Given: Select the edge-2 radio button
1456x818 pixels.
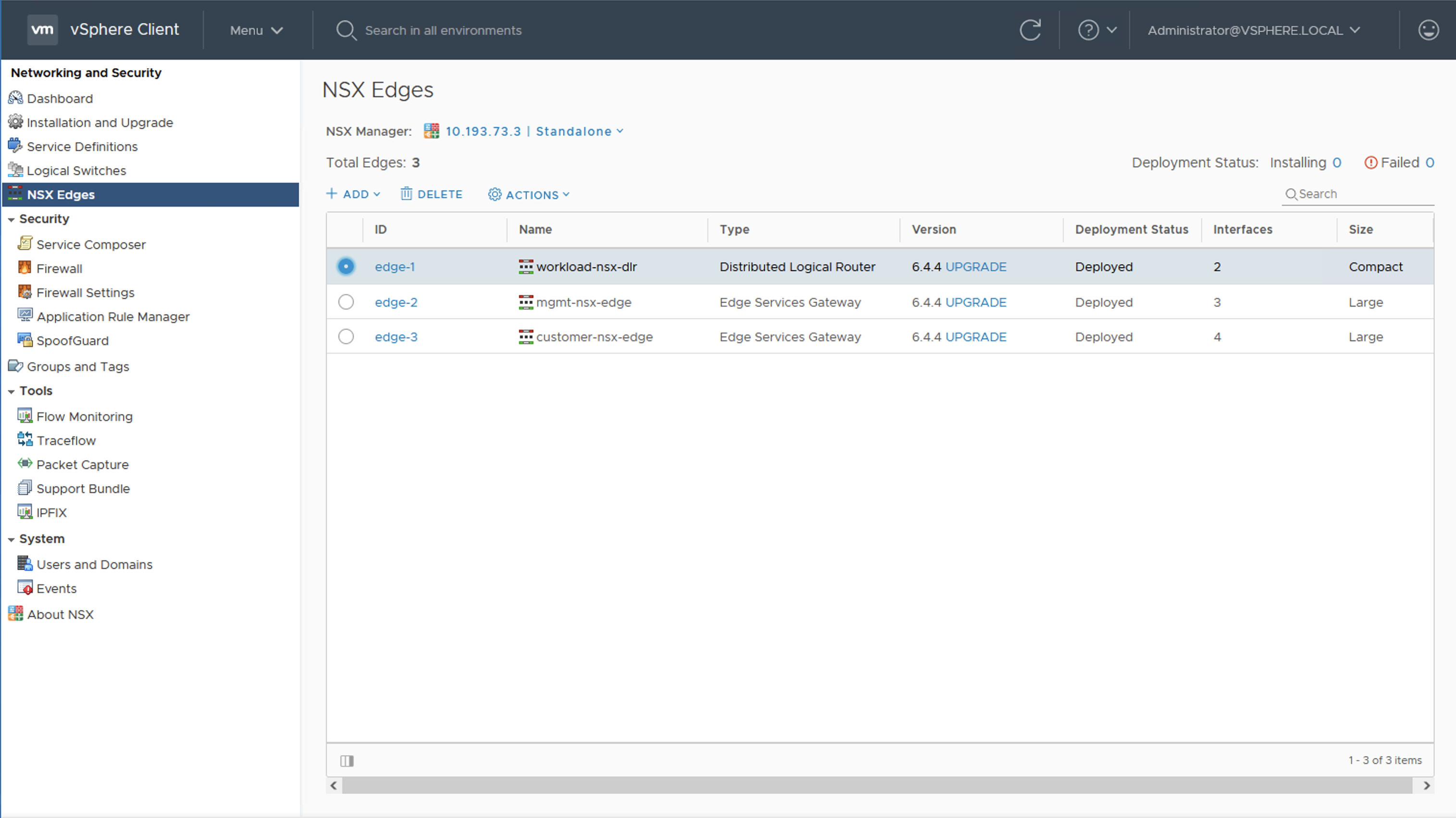Looking at the screenshot, I should pyautogui.click(x=346, y=302).
